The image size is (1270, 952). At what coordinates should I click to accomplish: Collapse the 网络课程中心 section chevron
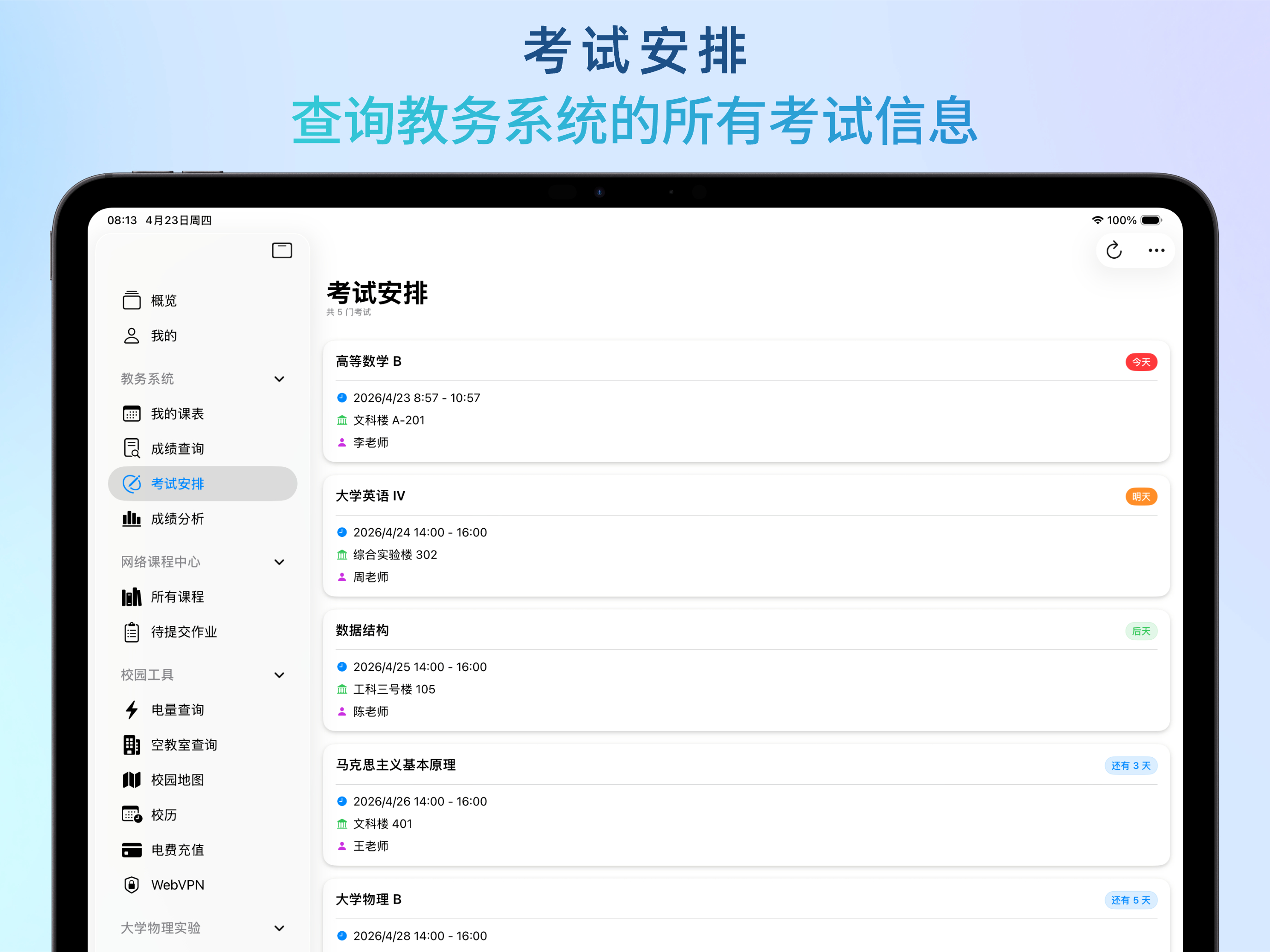279,562
